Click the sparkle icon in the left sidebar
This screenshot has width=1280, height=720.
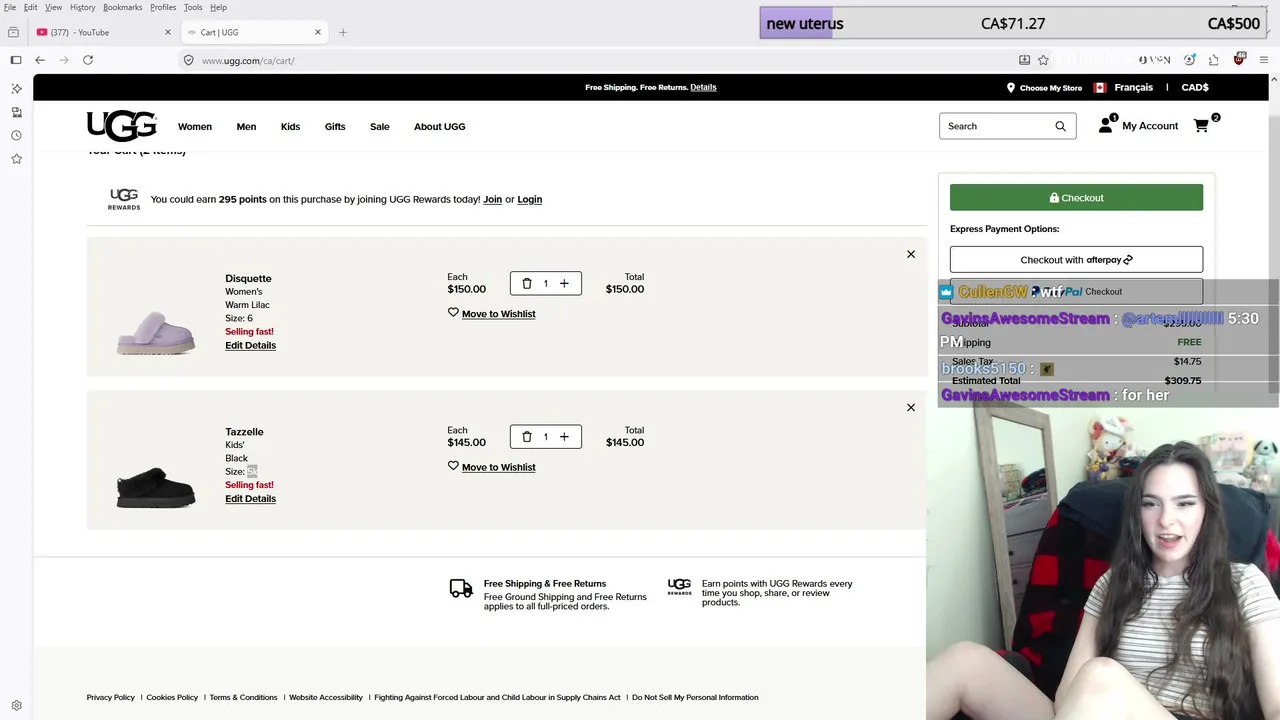pyautogui.click(x=16, y=89)
